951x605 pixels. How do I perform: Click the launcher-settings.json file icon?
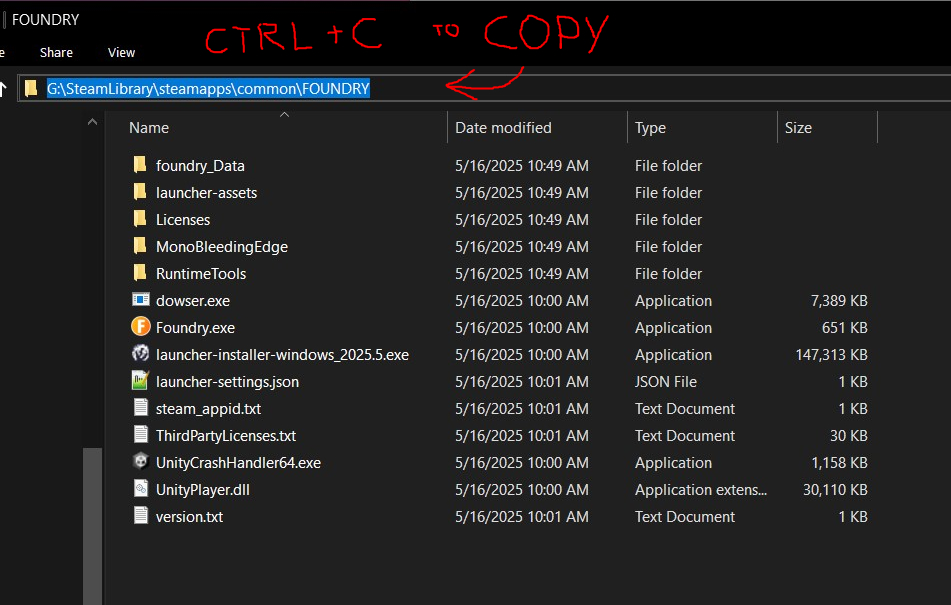point(141,381)
